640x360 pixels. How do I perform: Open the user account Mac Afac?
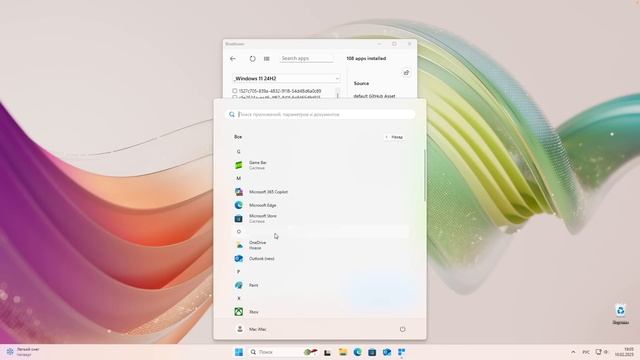point(251,329)
